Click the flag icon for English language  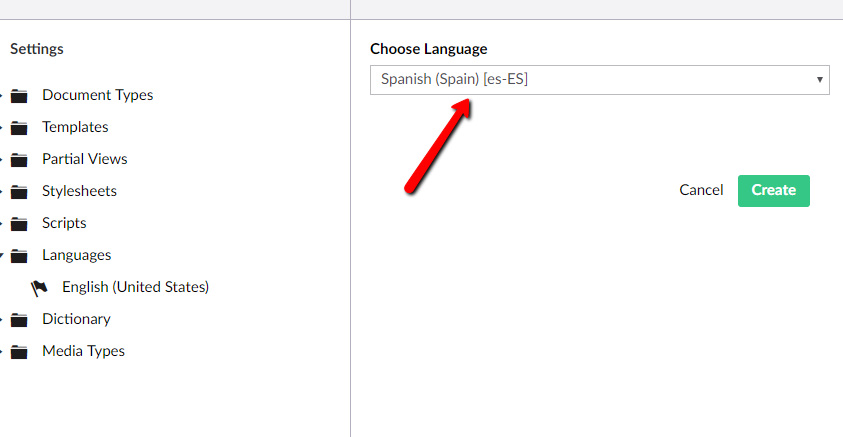point(39,288)
